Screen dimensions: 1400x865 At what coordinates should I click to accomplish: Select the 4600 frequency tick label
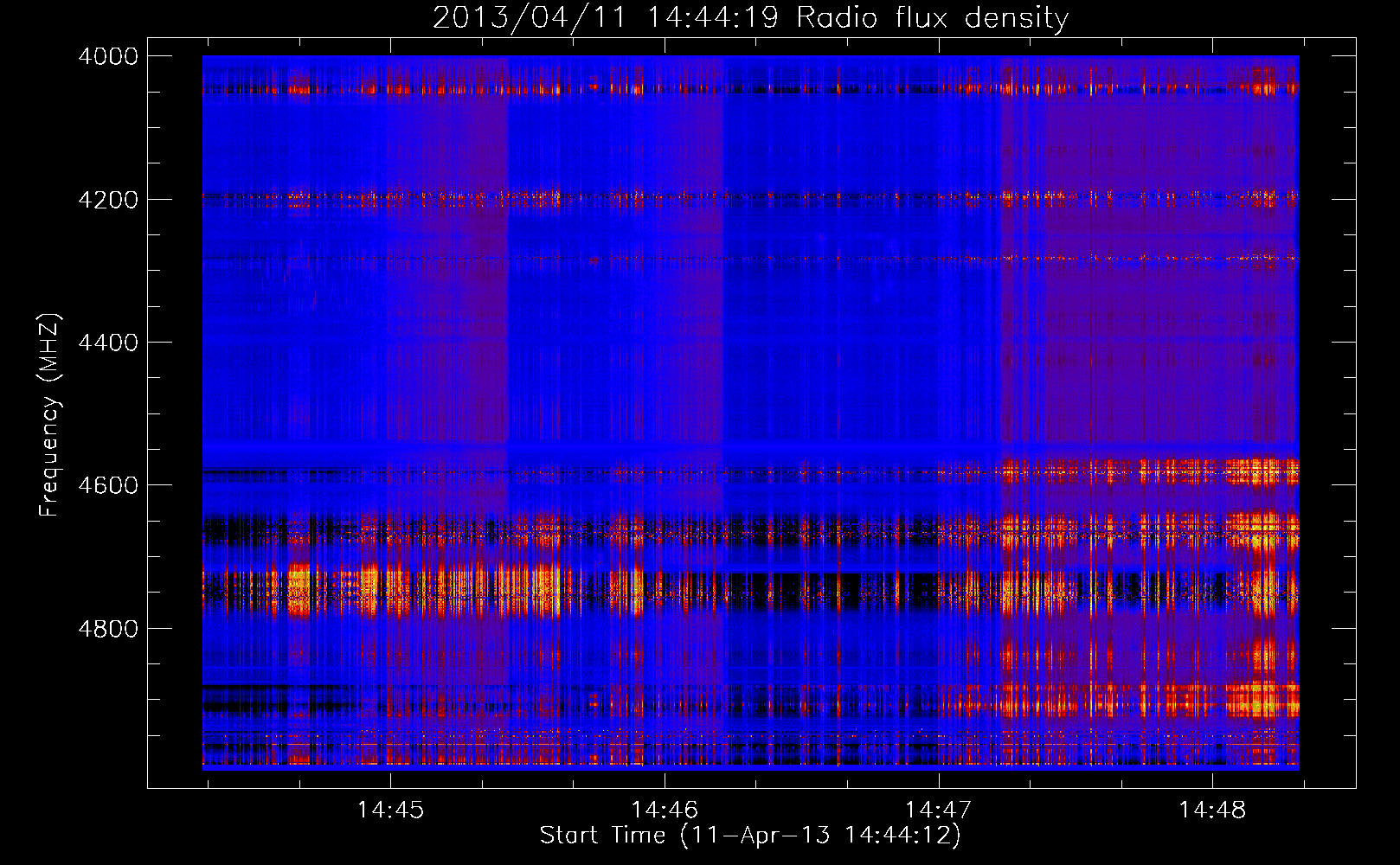(x=108, y=485)
